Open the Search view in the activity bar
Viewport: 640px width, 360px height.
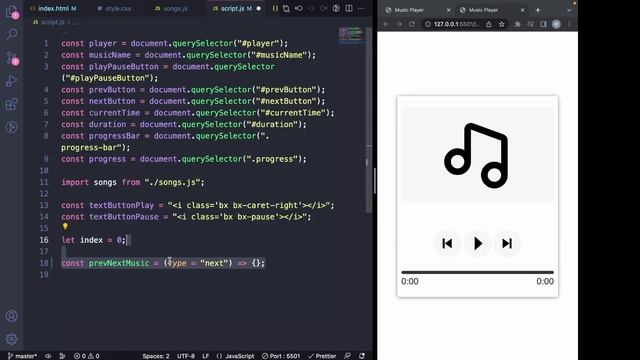point(12,34)
